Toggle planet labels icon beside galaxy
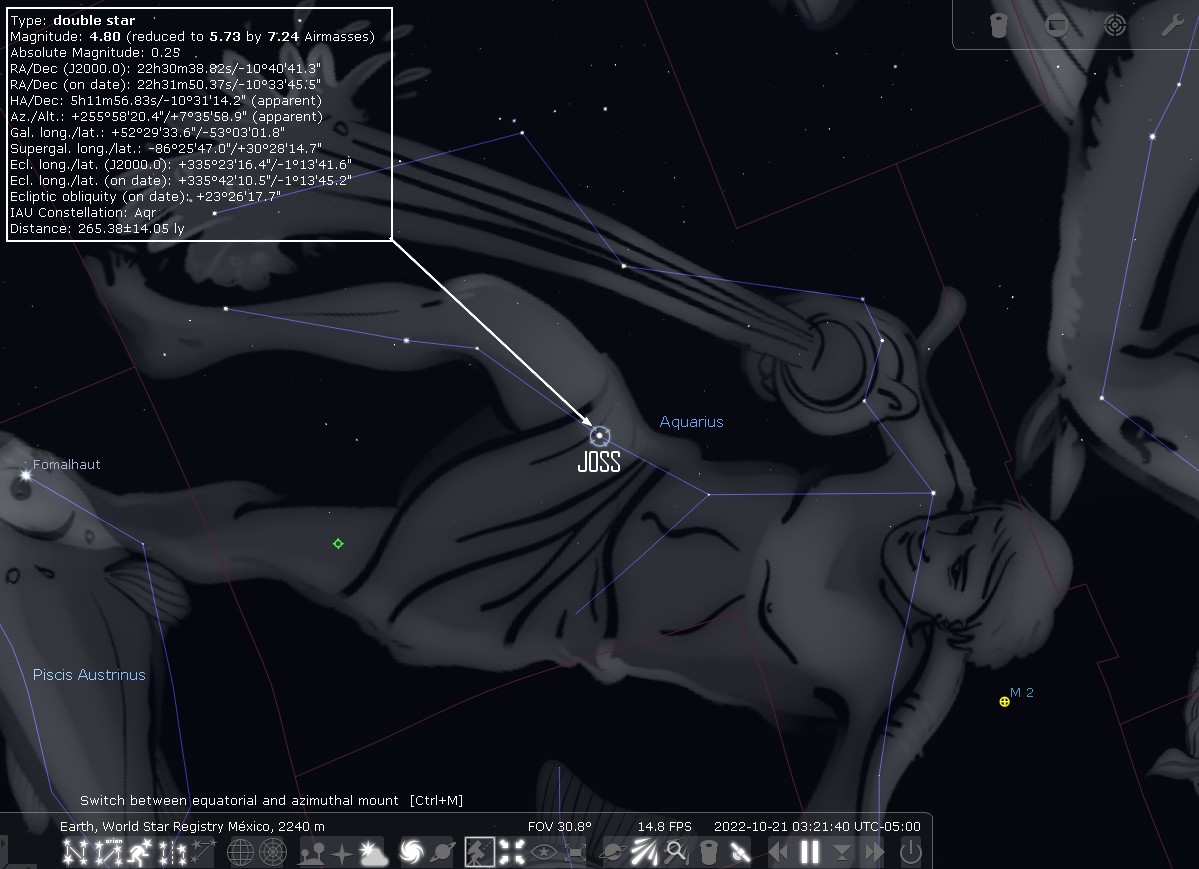Screen dimensions: 1199x869 point(444,852)
